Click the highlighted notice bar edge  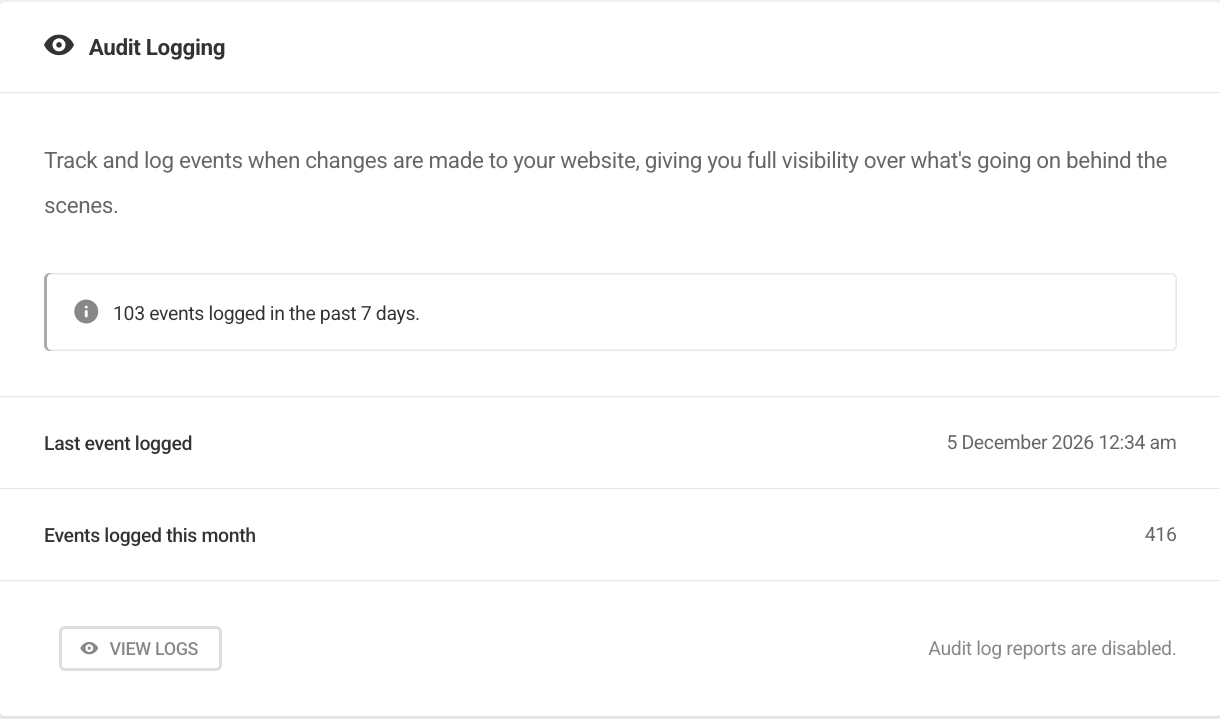click(45, 311)
